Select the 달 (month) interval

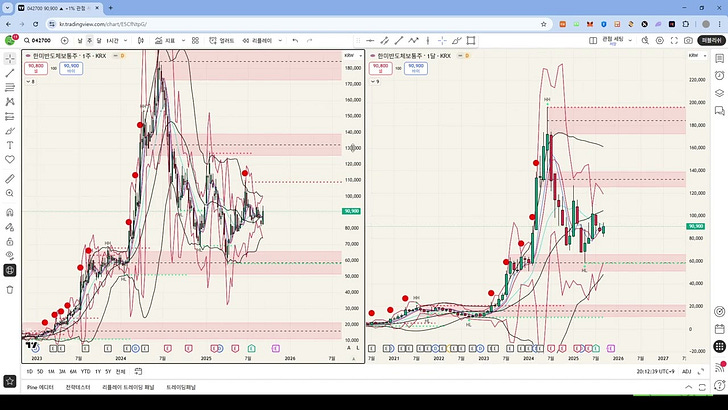point(99,40)
